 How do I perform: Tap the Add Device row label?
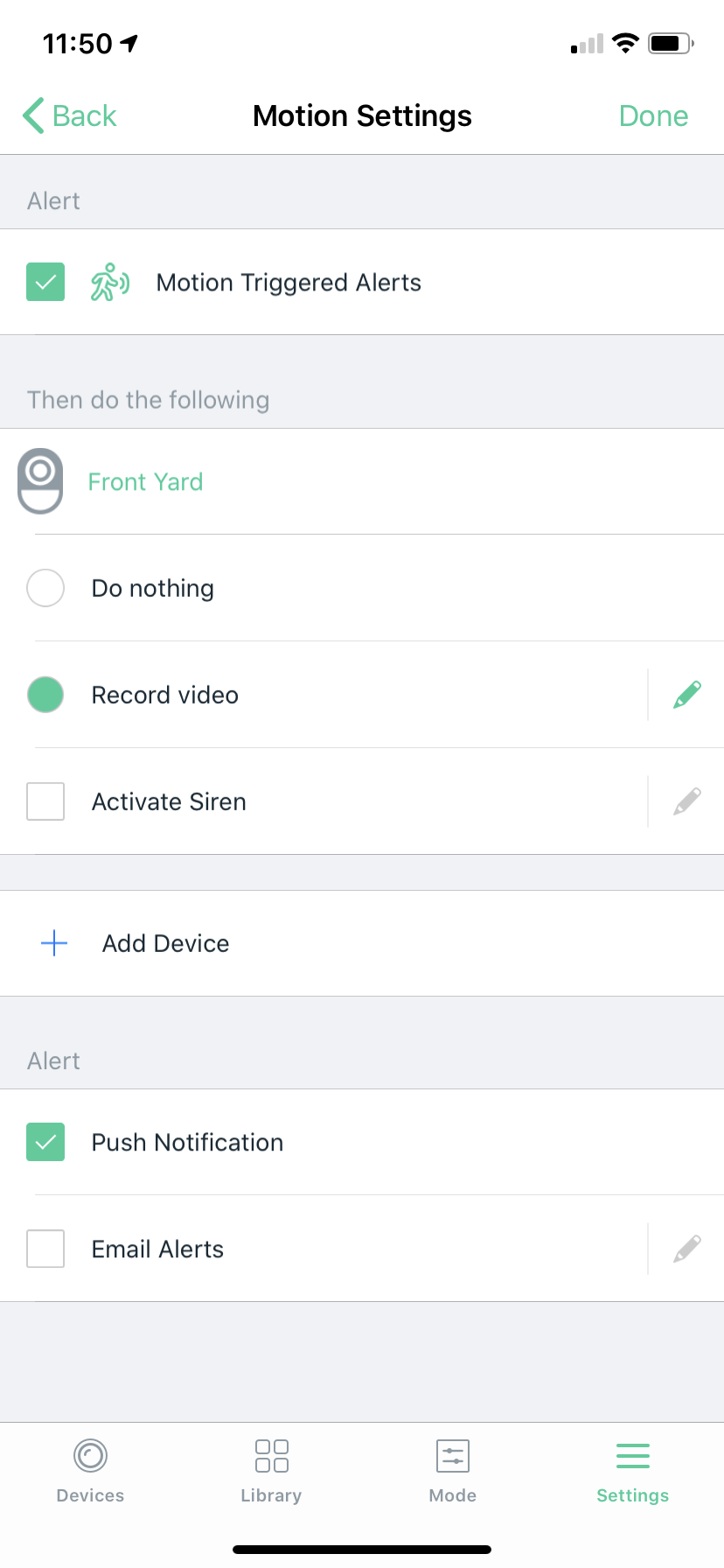(166, 943)
